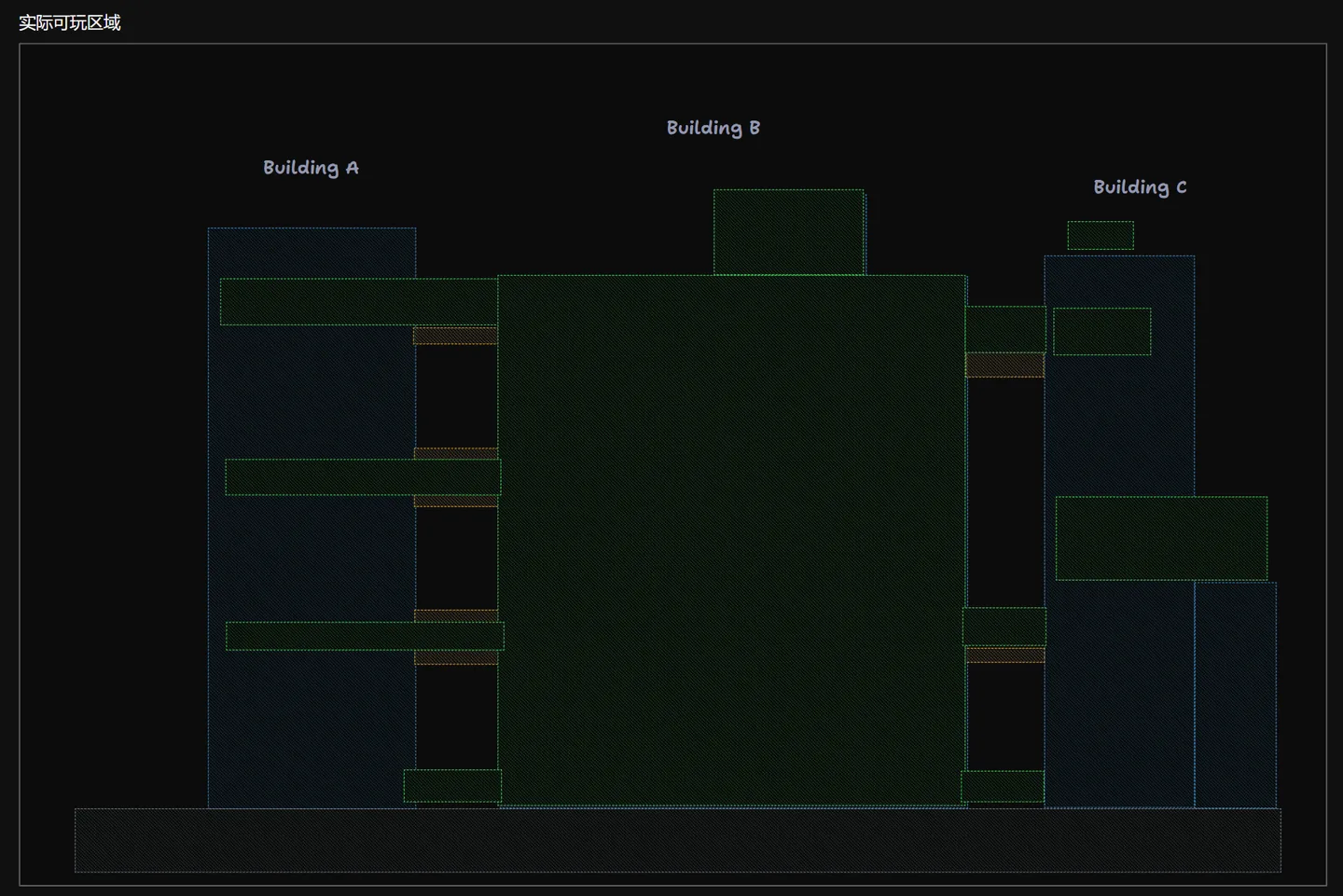The height and width of the screenshot is (896, 1343).
Task: Select the small green box above Building C
Action: pyautogui.click(x=1101, y=235)
